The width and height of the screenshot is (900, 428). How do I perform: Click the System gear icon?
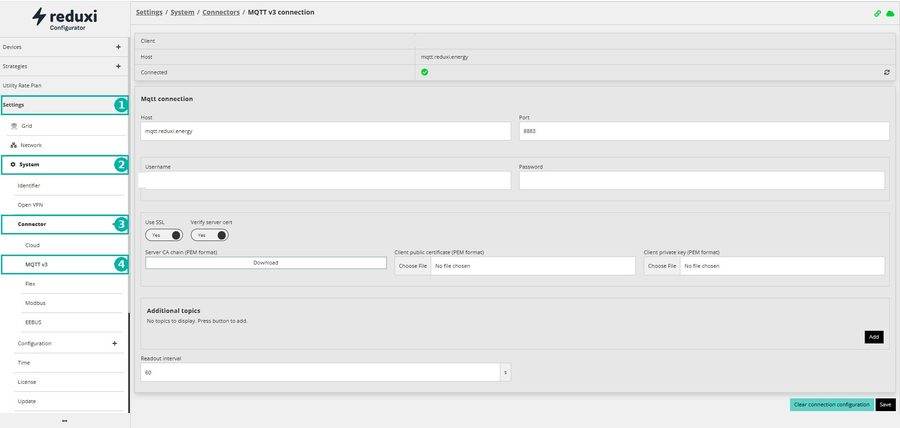(13, 165)
